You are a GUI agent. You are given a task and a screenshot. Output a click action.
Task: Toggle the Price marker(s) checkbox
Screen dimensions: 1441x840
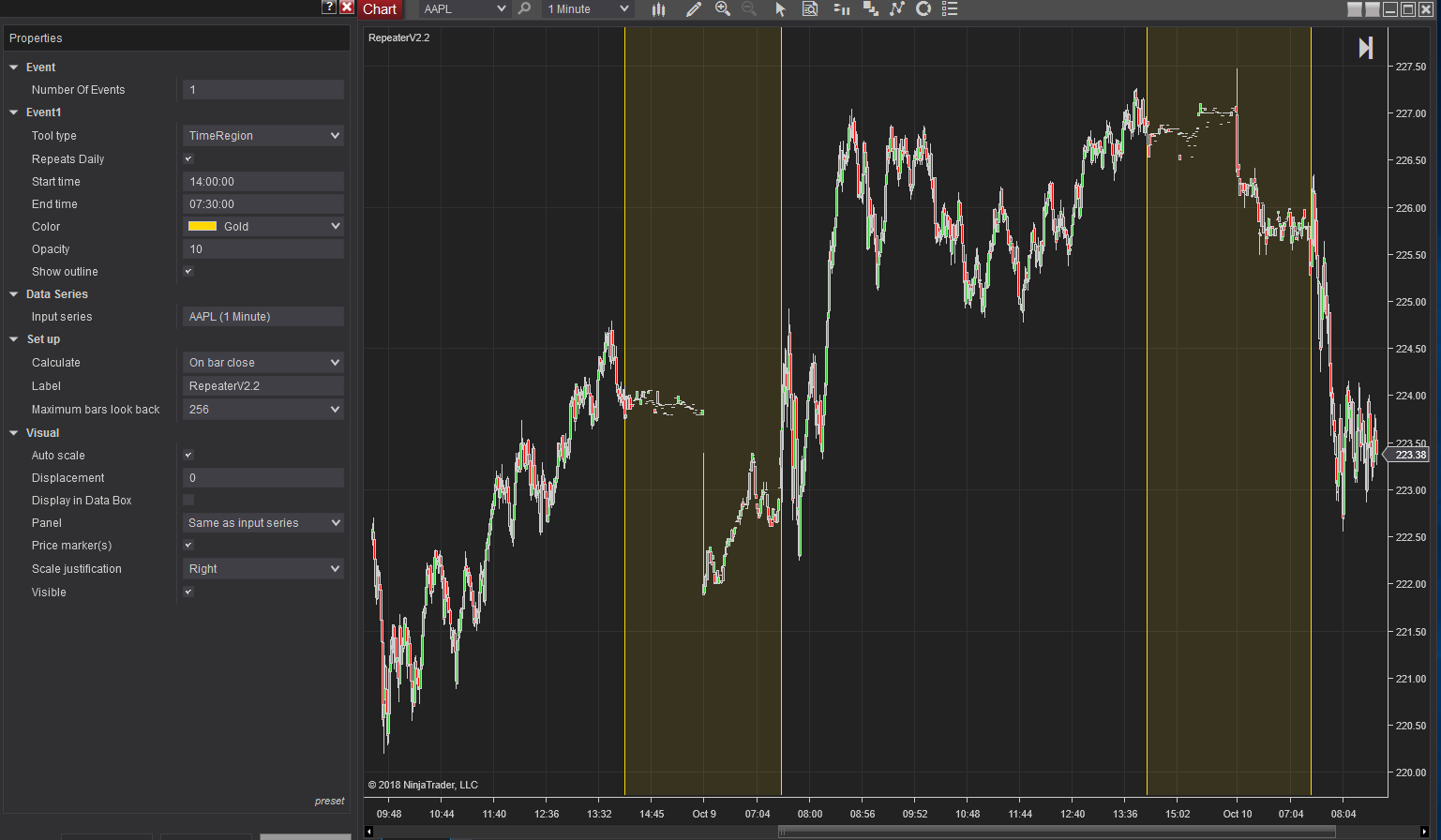188,545
